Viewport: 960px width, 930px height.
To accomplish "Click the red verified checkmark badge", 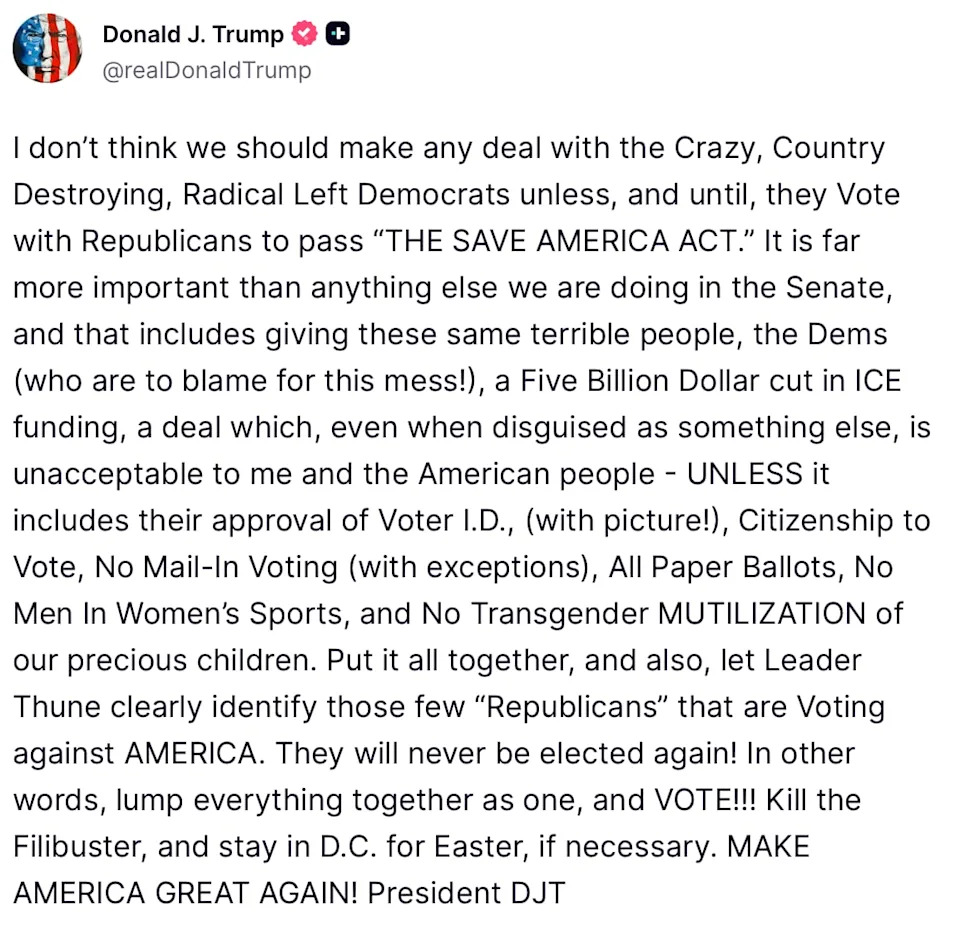I will (x=304, y=35).
